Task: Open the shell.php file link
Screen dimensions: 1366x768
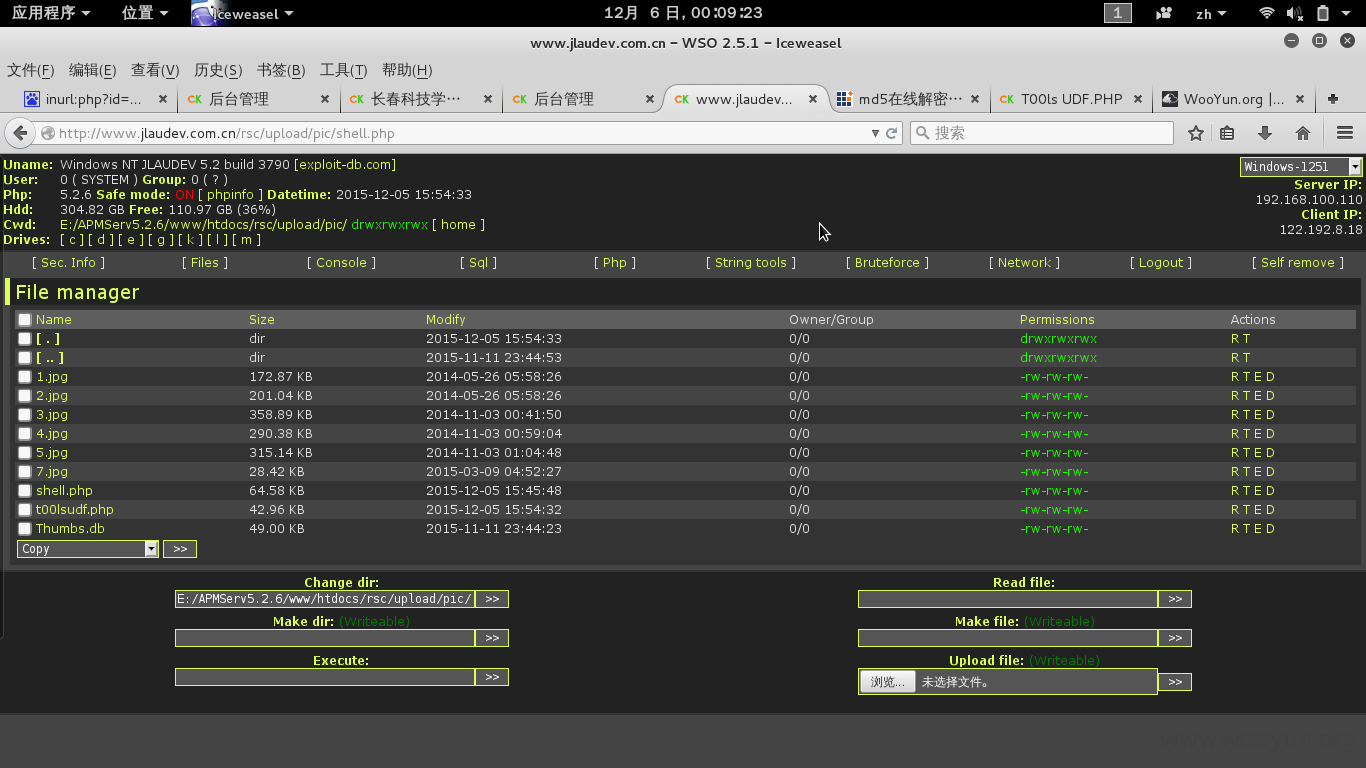Action: pyautogui.click(x=64, y=491)
